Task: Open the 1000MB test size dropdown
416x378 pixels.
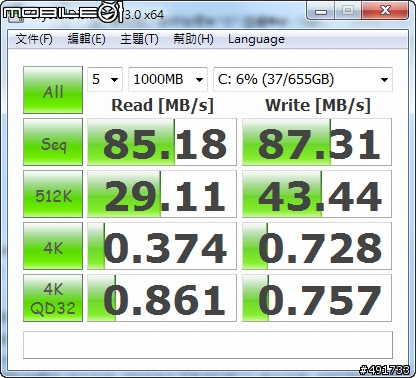Action: click(x=168, y=79)
